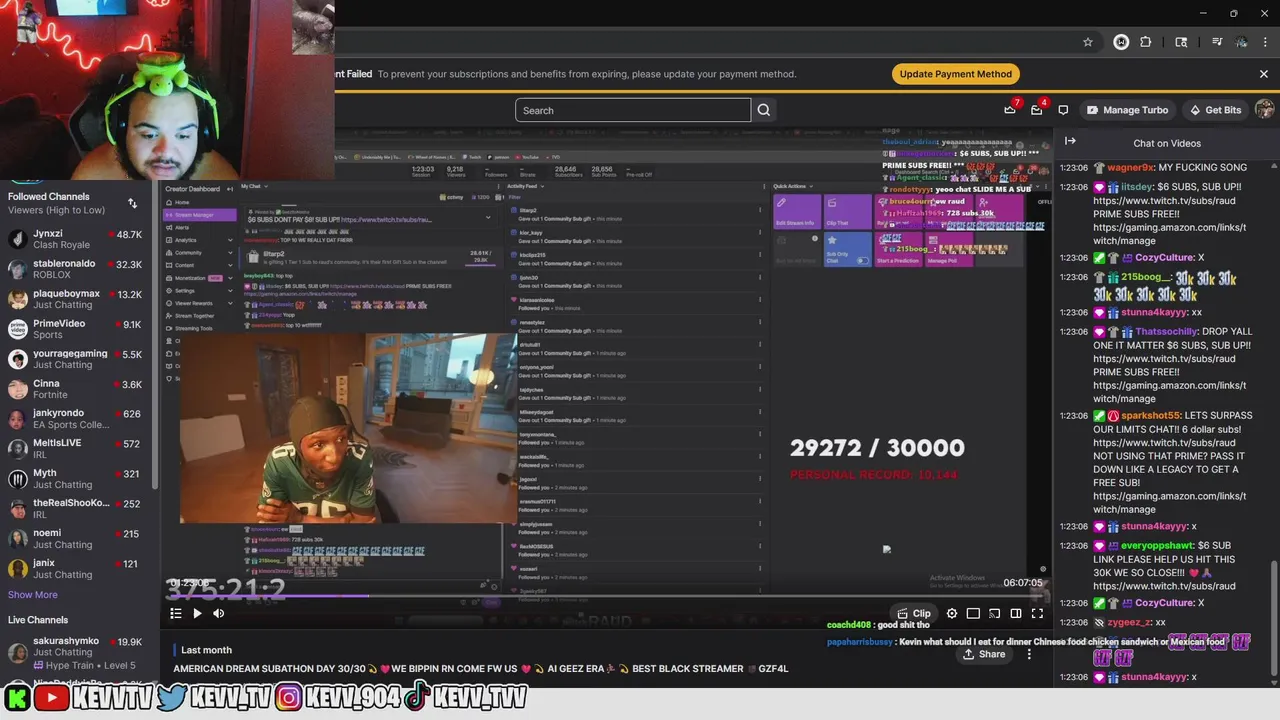Open noemi channel in sidebar
The image size is (1280, 720).
click(76, 539)
